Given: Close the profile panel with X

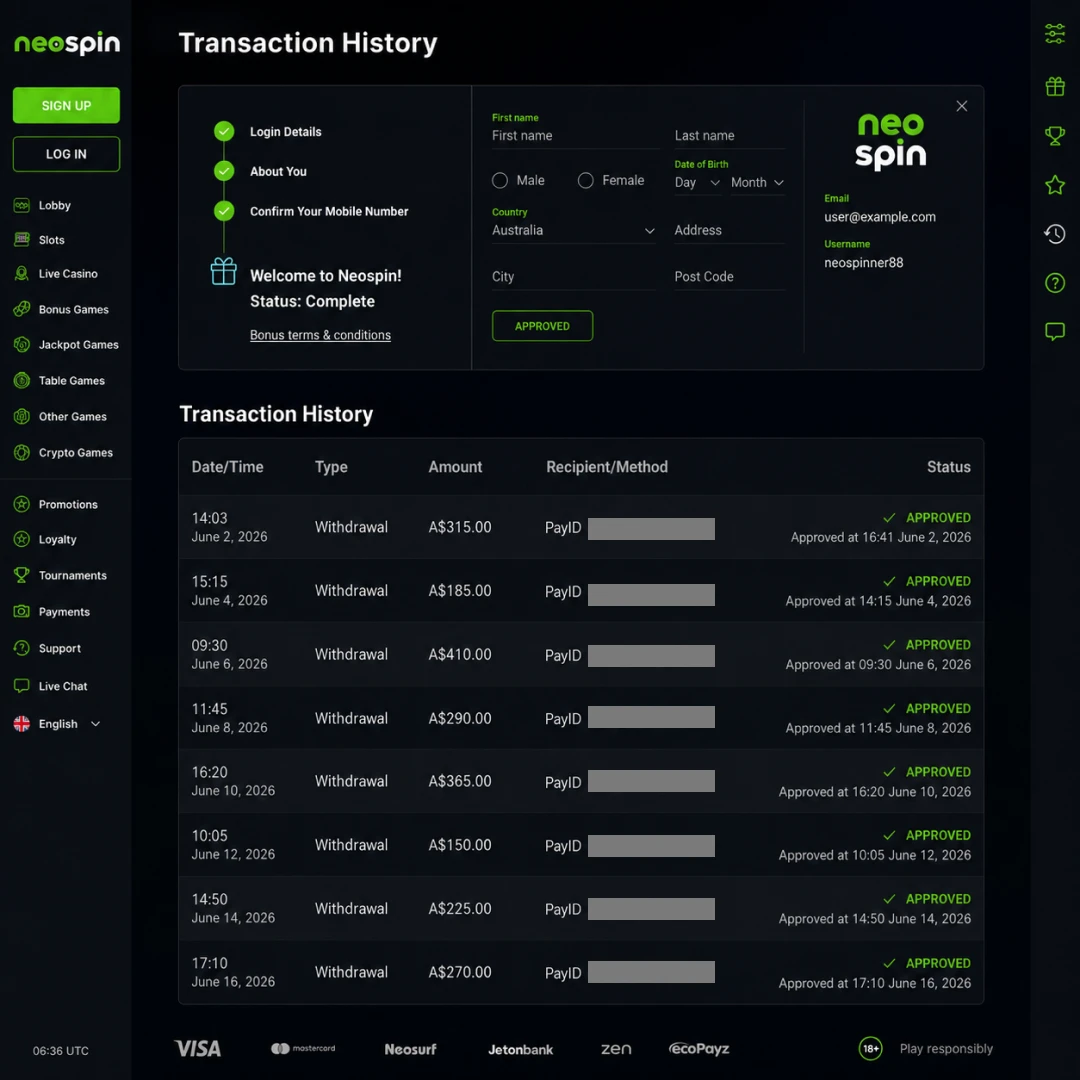Looking at the screenshot, I should tap(962, 106).
